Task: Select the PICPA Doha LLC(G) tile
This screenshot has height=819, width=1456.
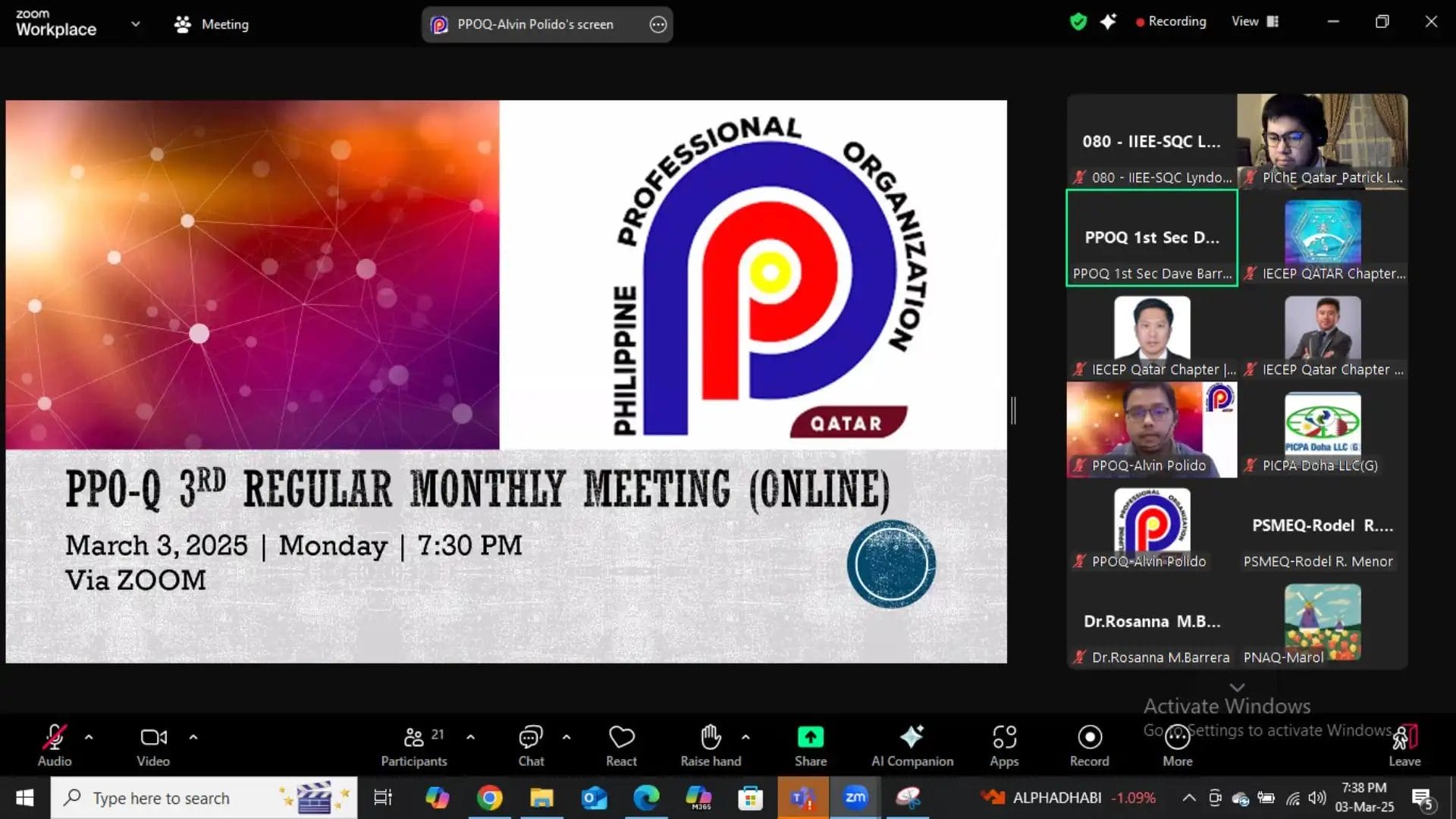Action: [x=1323, y=430]
